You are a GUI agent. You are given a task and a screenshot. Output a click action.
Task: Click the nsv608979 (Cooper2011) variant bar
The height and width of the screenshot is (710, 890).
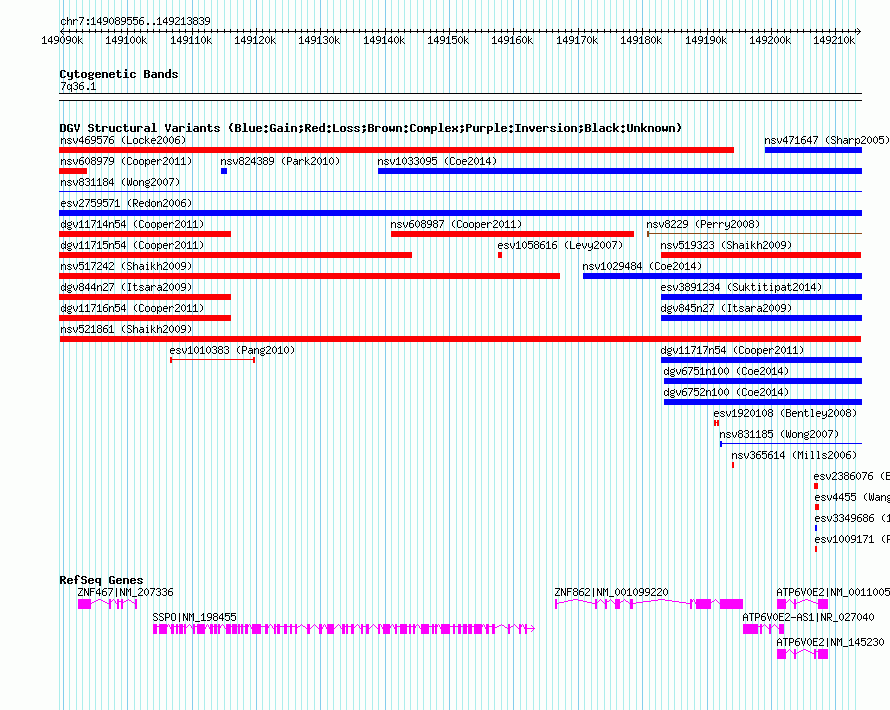click(x=73, y=171)
